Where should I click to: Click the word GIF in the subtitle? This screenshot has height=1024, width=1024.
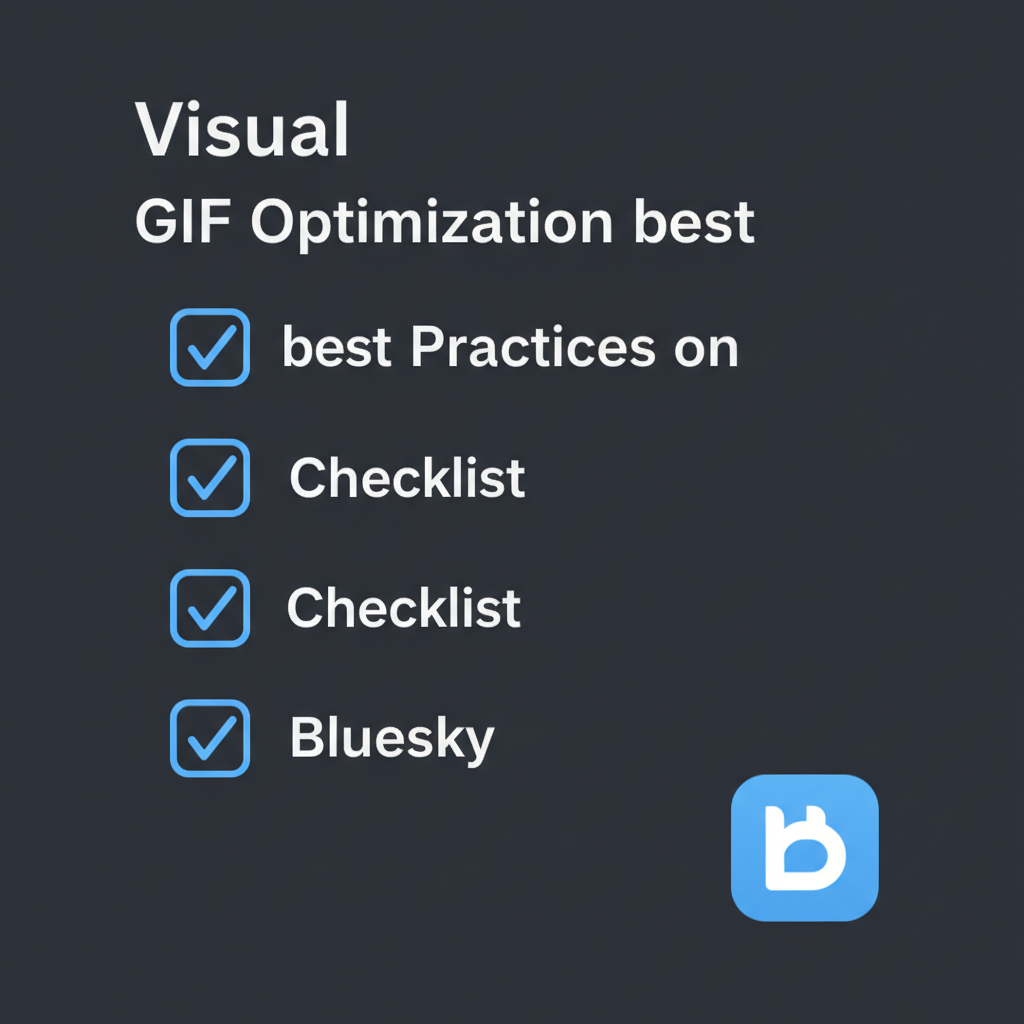(x=183, y=221)
